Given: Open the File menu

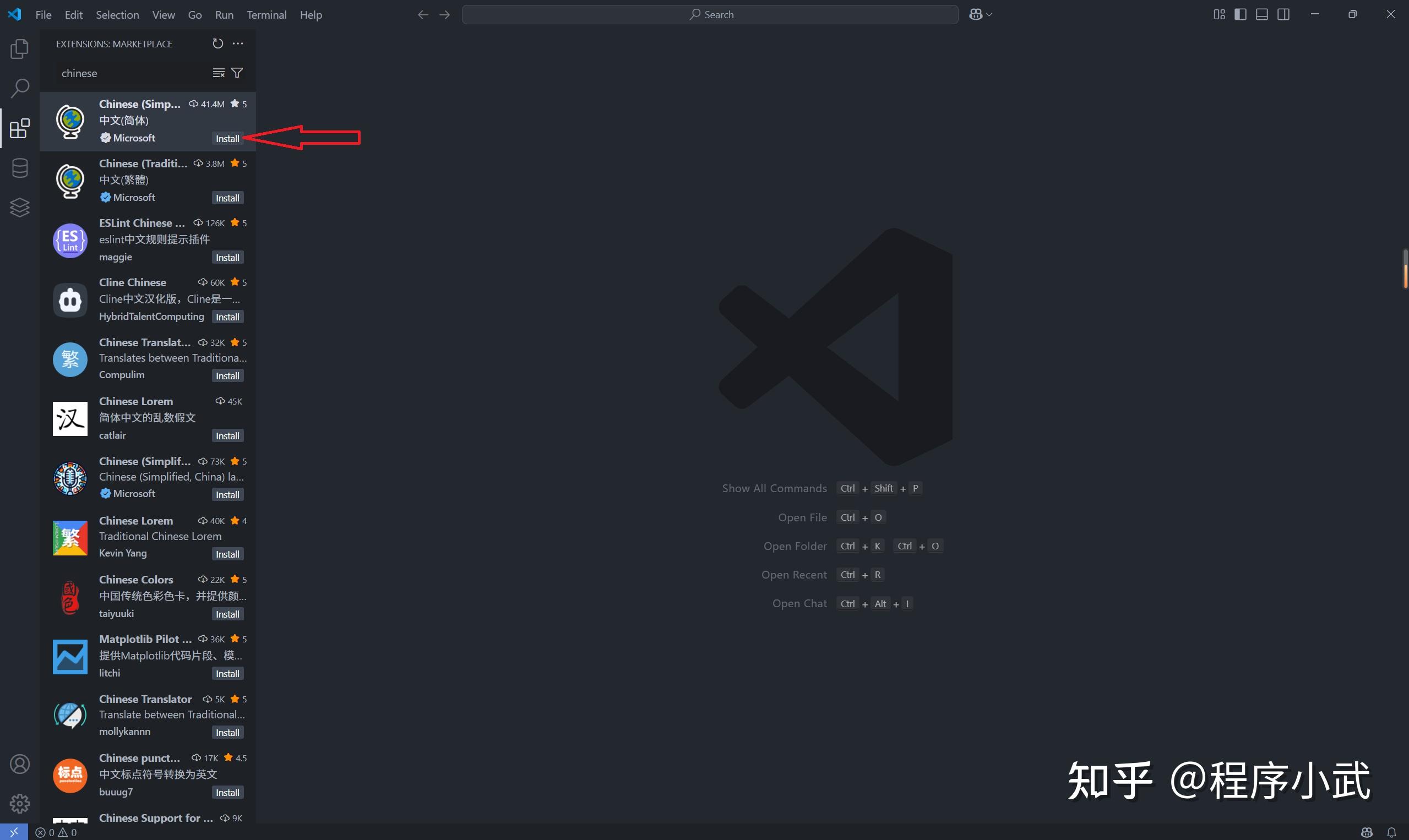Looking at the screenshot, I should [x=43, y=15].
